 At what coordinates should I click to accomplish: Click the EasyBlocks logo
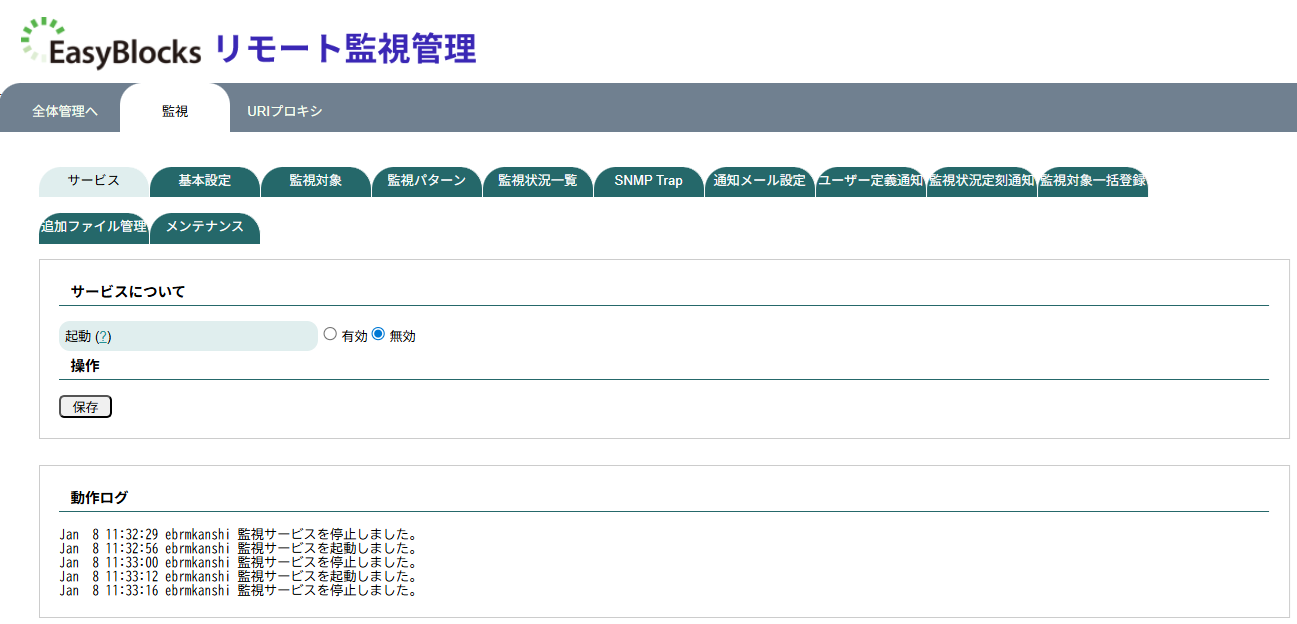point(111,43)
